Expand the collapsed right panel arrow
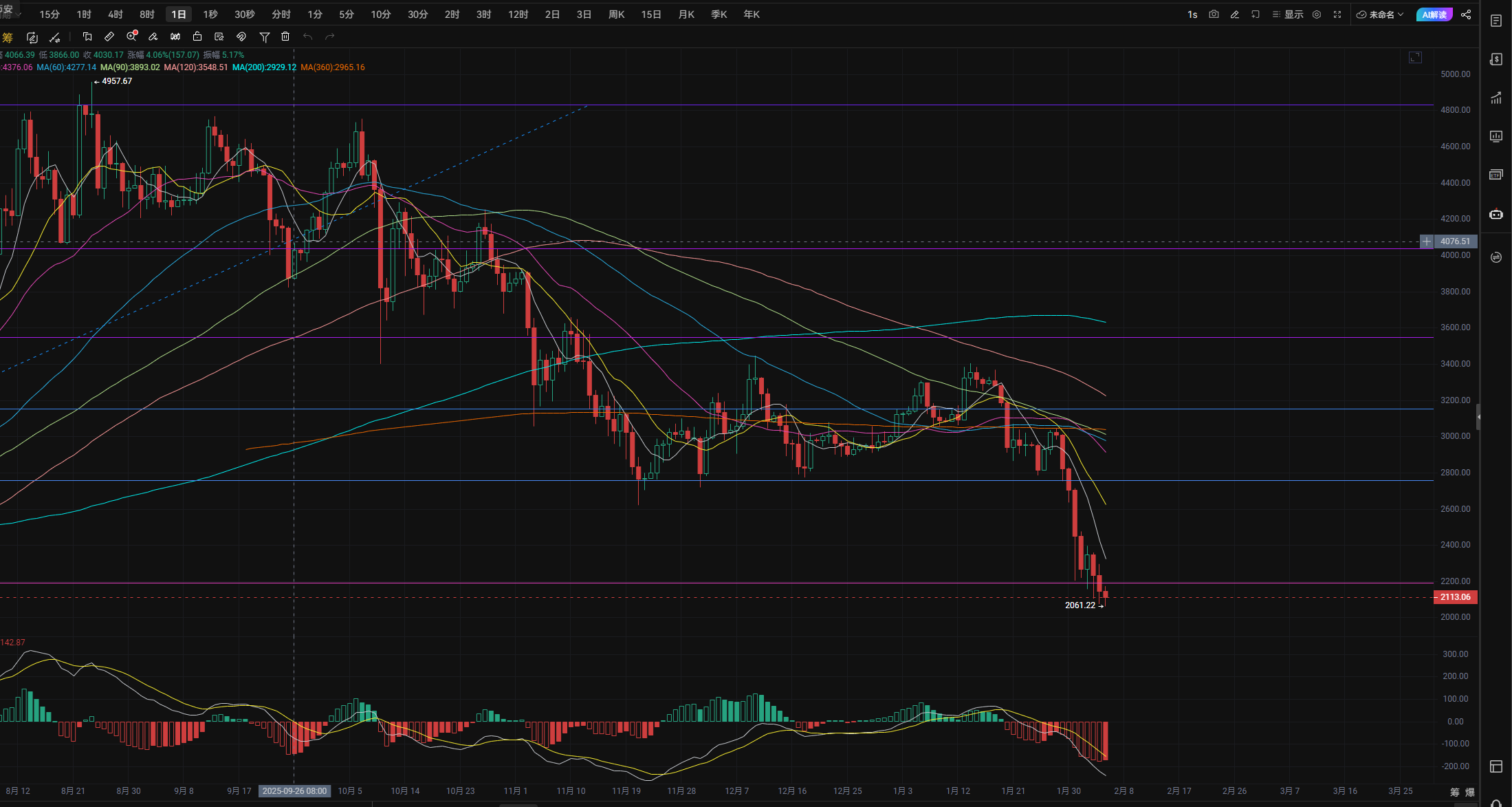This screenshot has width=1512, height=807. point(1478,417)
